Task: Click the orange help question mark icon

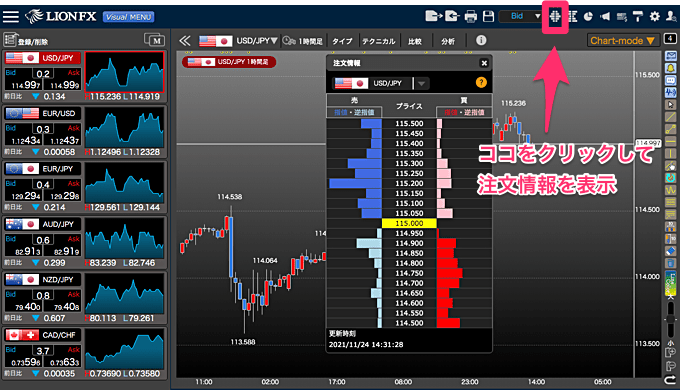Action: 481,82
